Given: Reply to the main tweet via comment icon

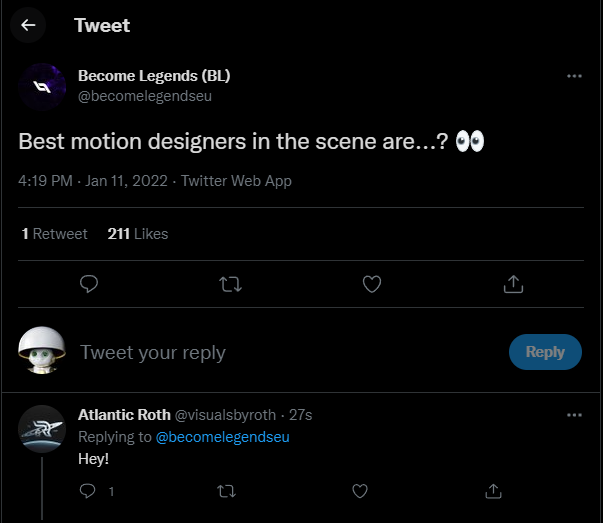Looking at the screenshot, I should (89, 285).
